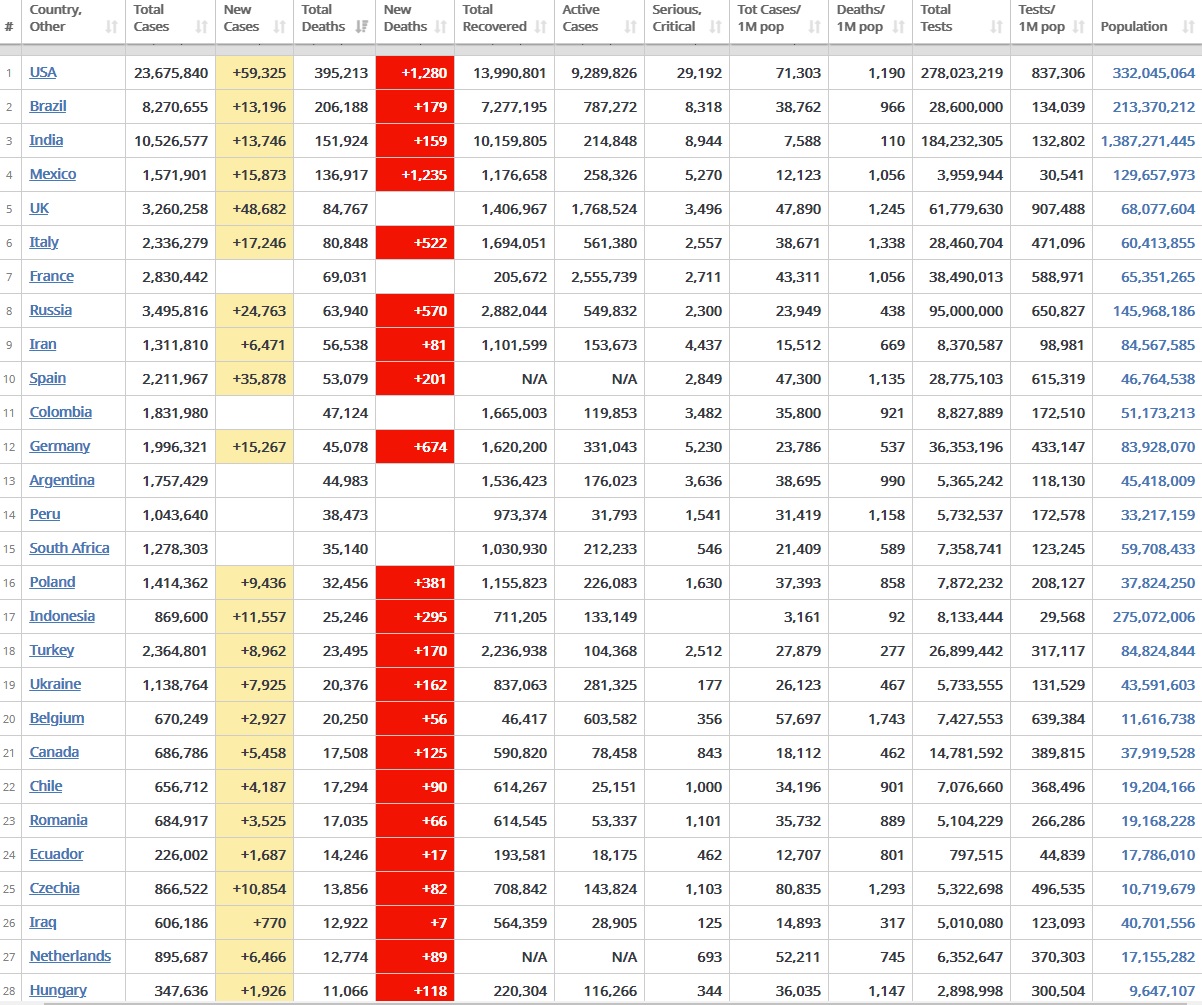1202x1005 pixels.
Task: Sort by Total Recovered column arrows
Action: point(541,27)
